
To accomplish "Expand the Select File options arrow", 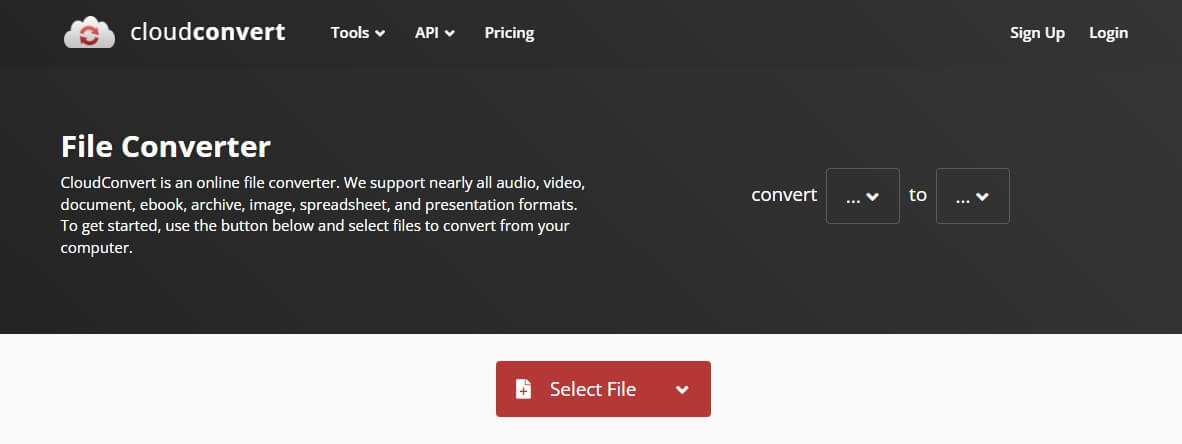I will click(x=682, y=390).
